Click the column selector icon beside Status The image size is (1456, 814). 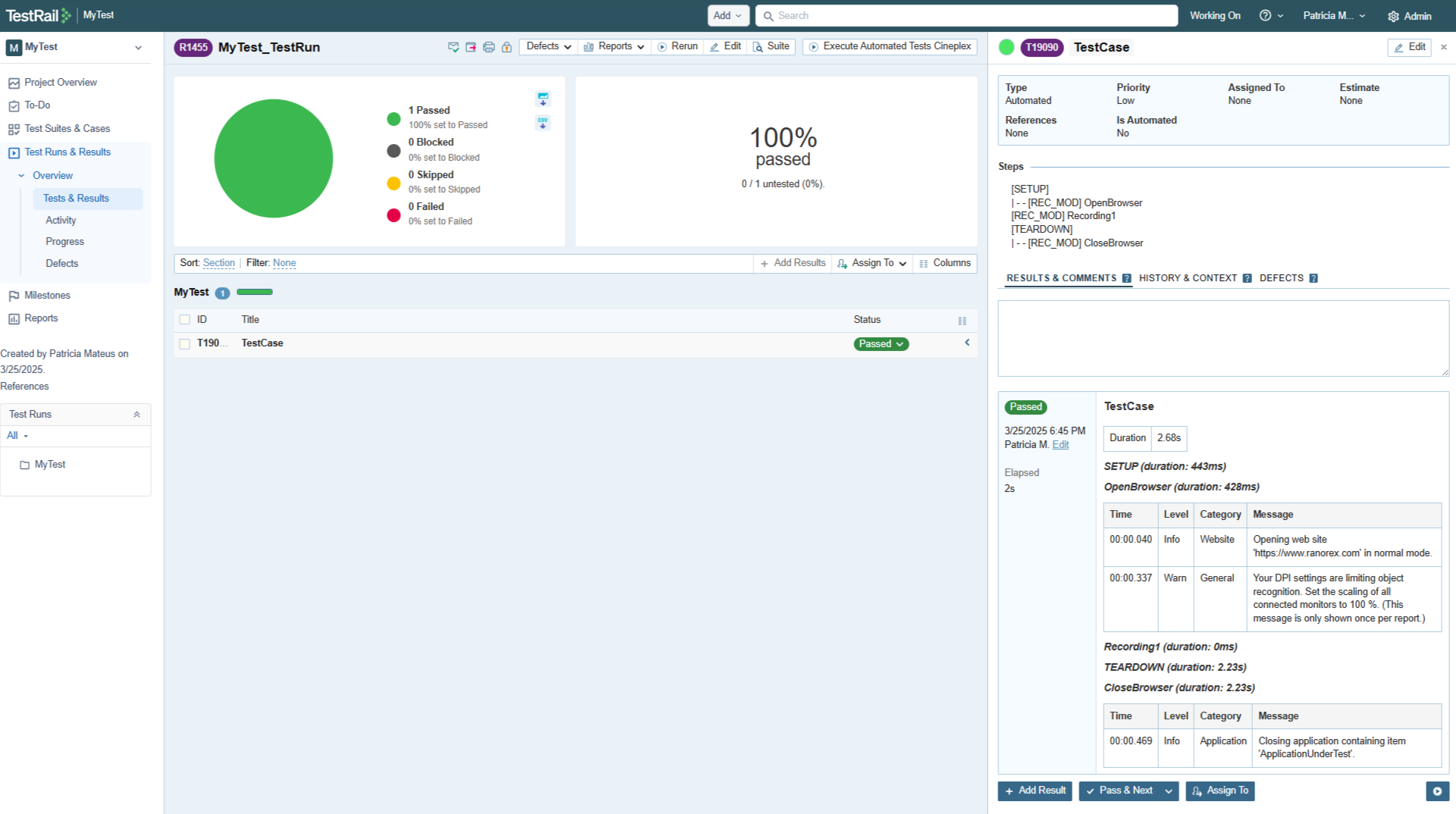pyautogui.click(x=962, y=321)
